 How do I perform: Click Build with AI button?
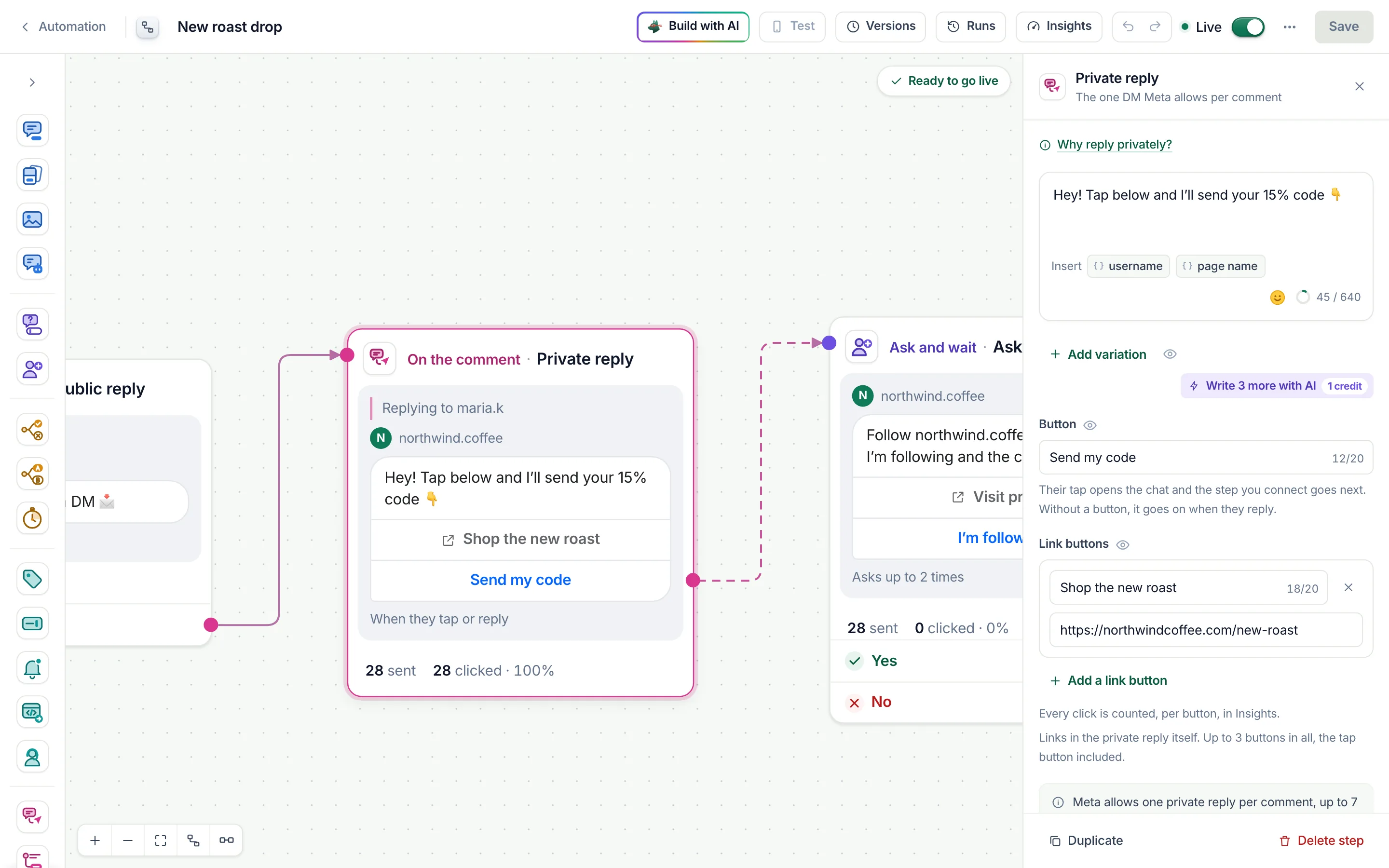point(693,27)
